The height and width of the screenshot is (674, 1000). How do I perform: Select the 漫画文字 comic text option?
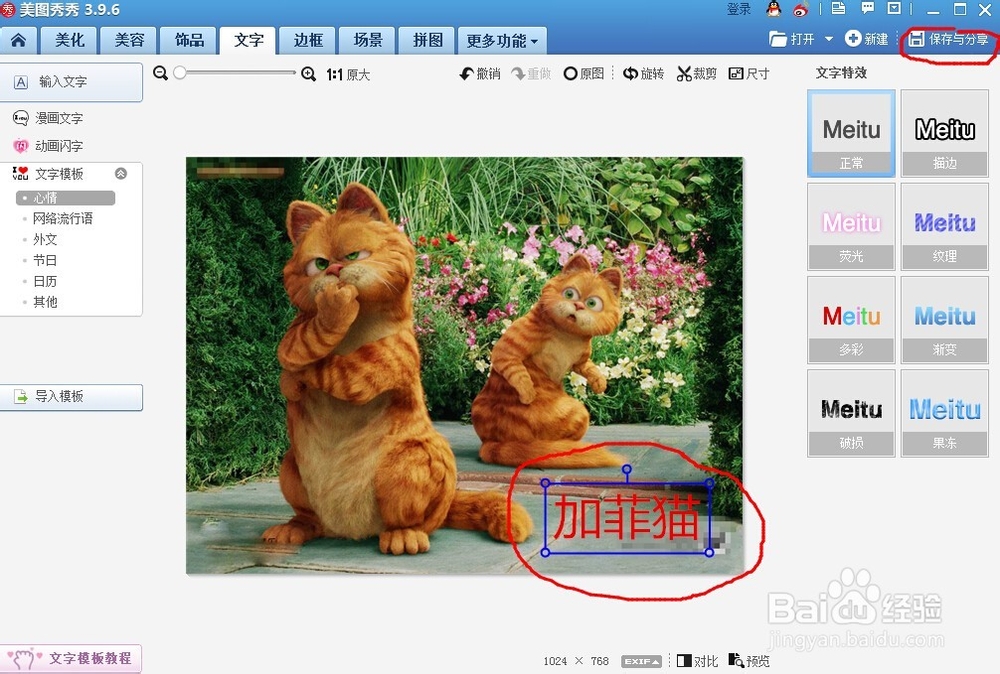point(57,118)
